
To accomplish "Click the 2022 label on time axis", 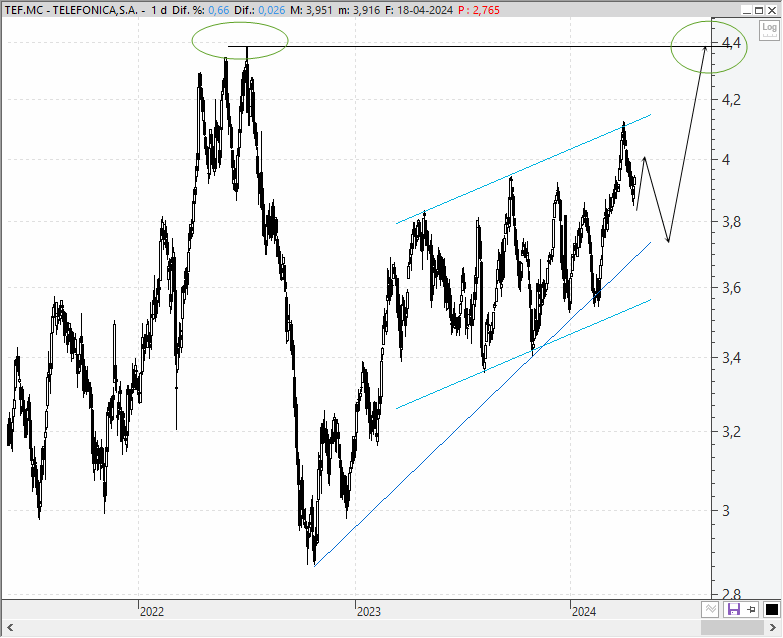I will 152,612.
